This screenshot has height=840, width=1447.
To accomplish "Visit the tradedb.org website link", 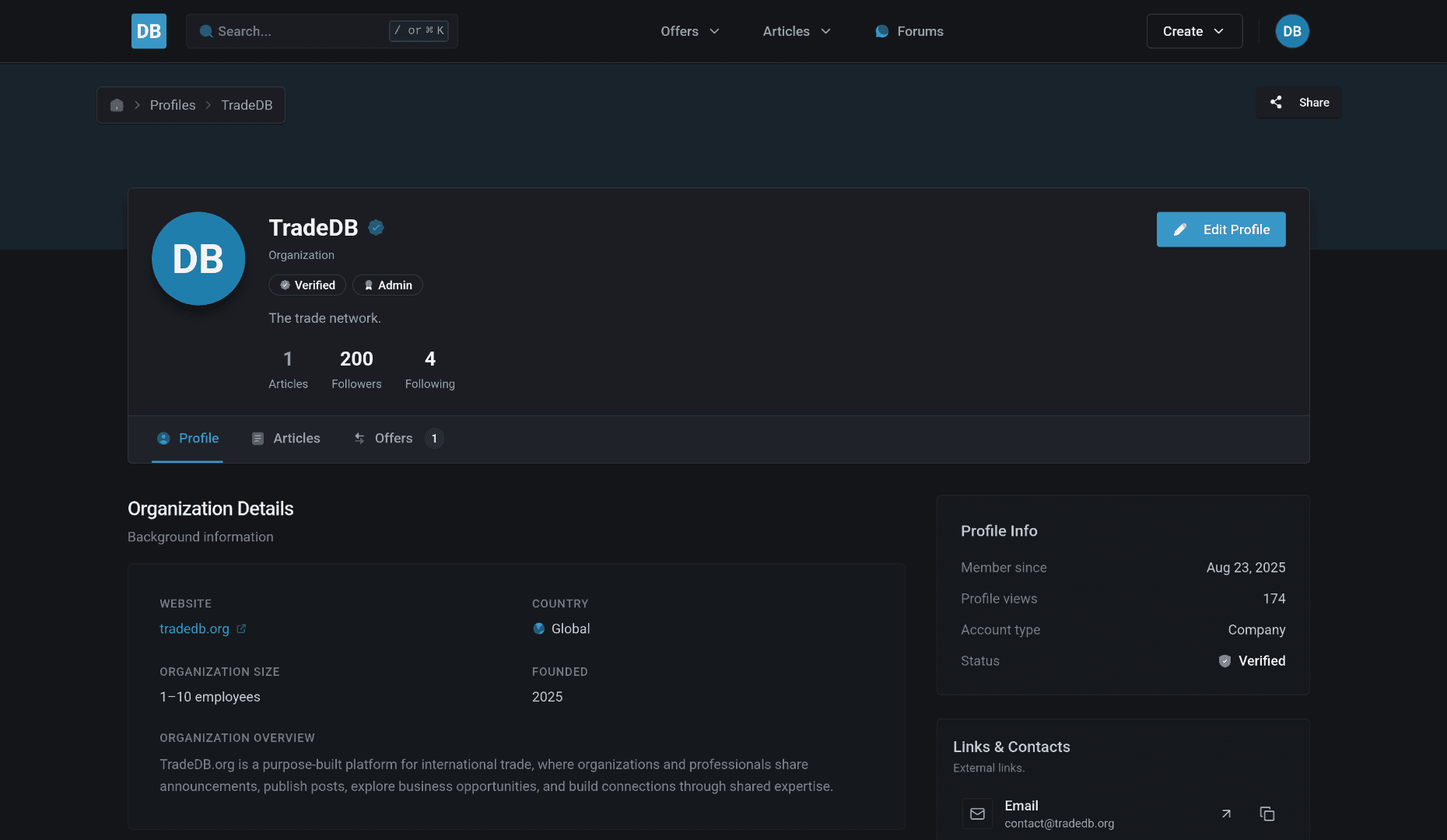I will click(x=194, y=628).
